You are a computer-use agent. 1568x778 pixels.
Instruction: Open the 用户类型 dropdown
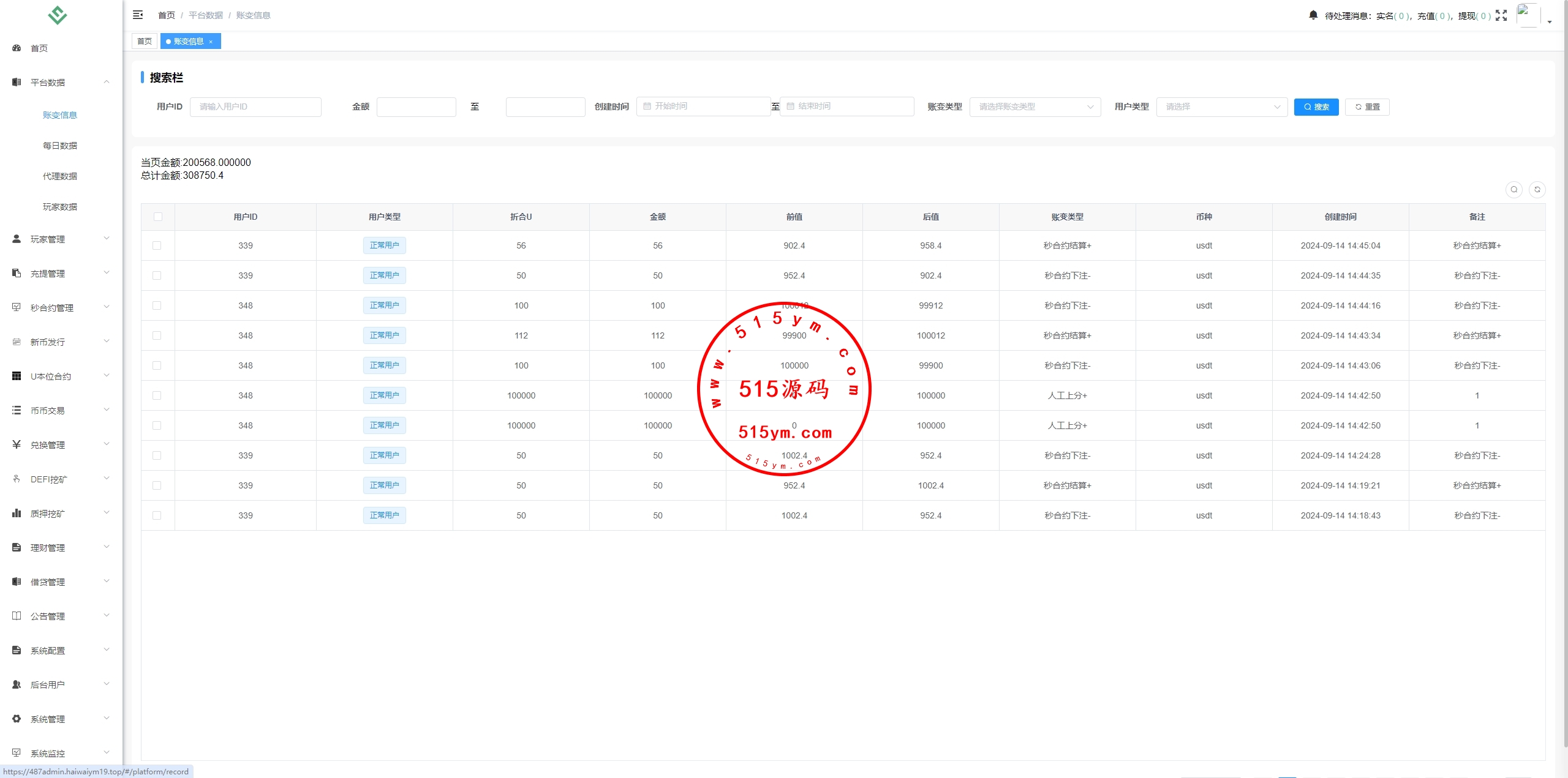[1222, 107]
